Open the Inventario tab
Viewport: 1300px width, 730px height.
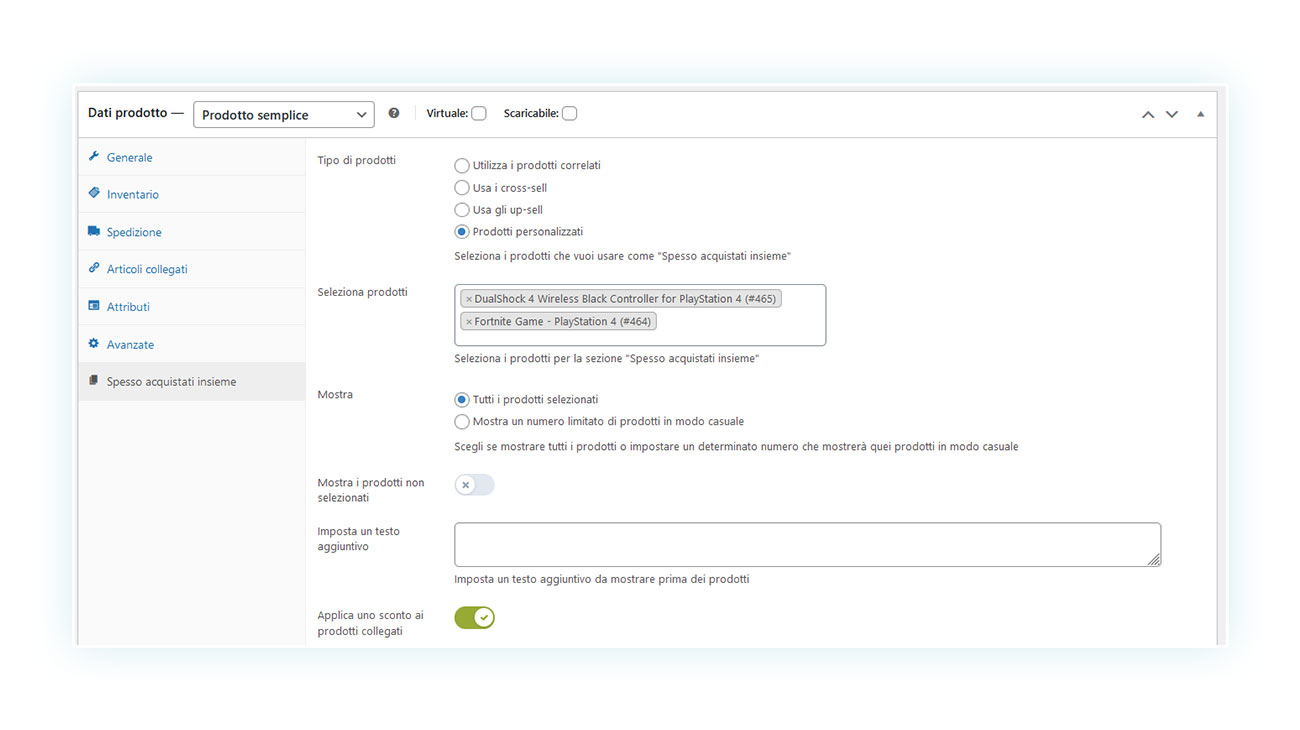pyautogui.click(x=192, y=194)
